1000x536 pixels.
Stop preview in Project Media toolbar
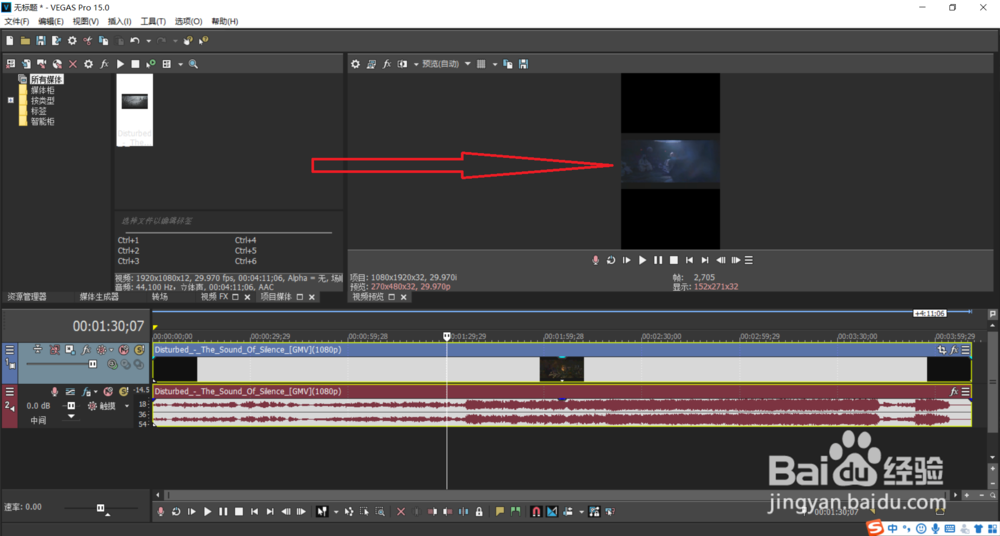click(x=135, y=64)
